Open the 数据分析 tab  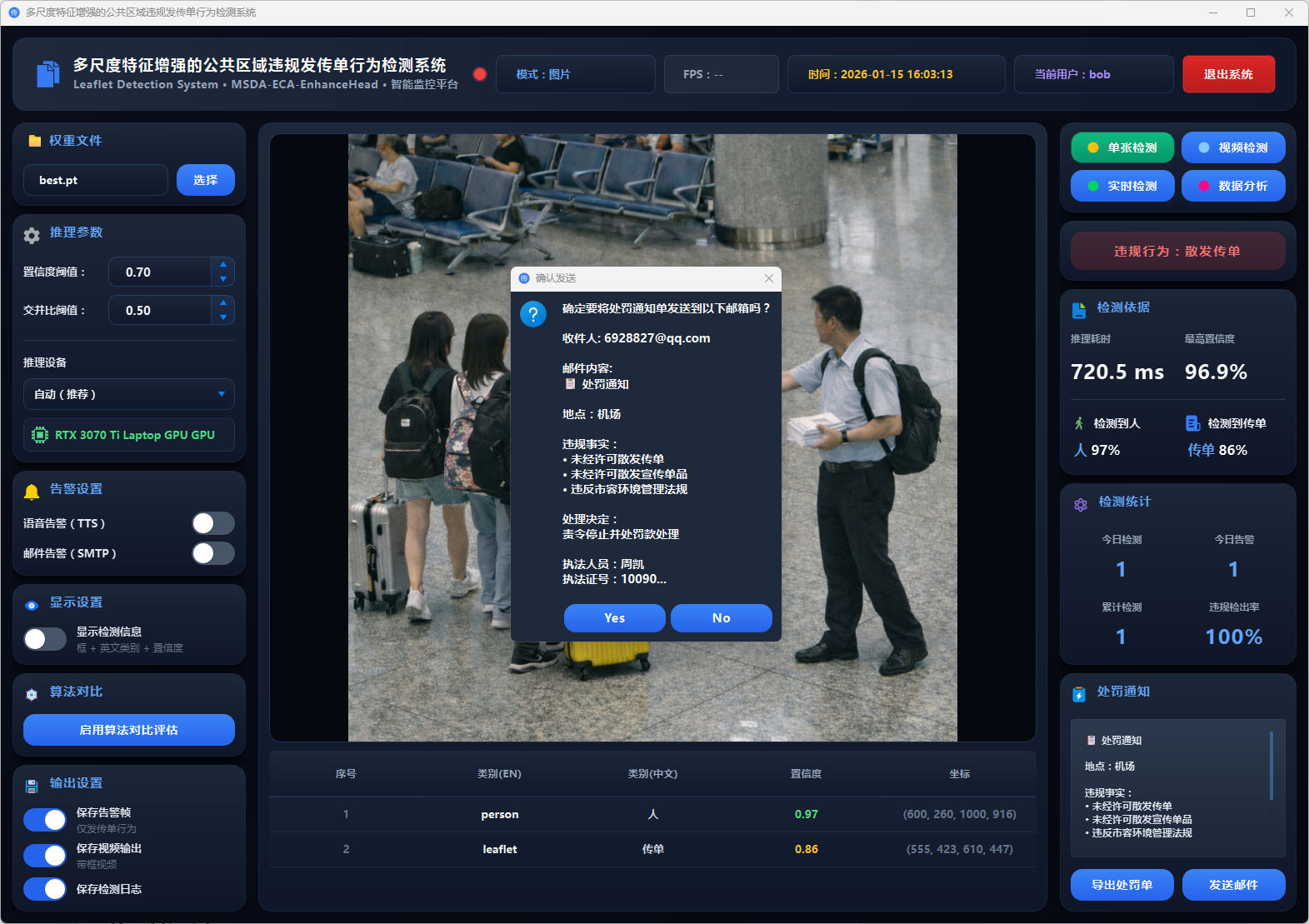(x=1233, y=186)
